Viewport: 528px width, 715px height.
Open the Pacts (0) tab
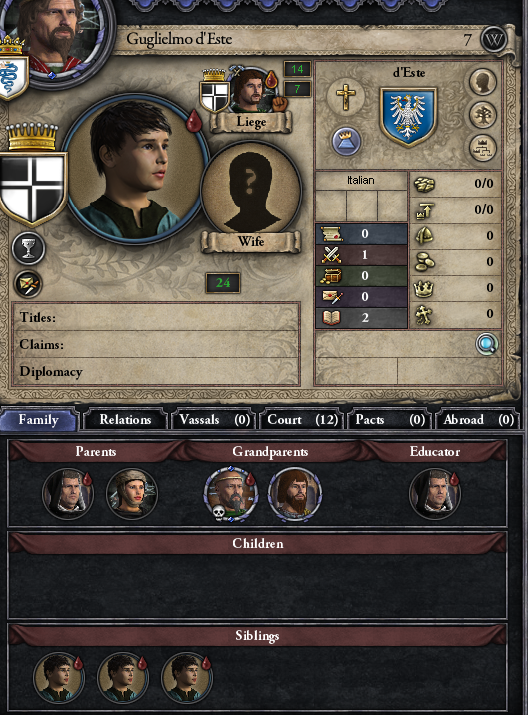390,420
